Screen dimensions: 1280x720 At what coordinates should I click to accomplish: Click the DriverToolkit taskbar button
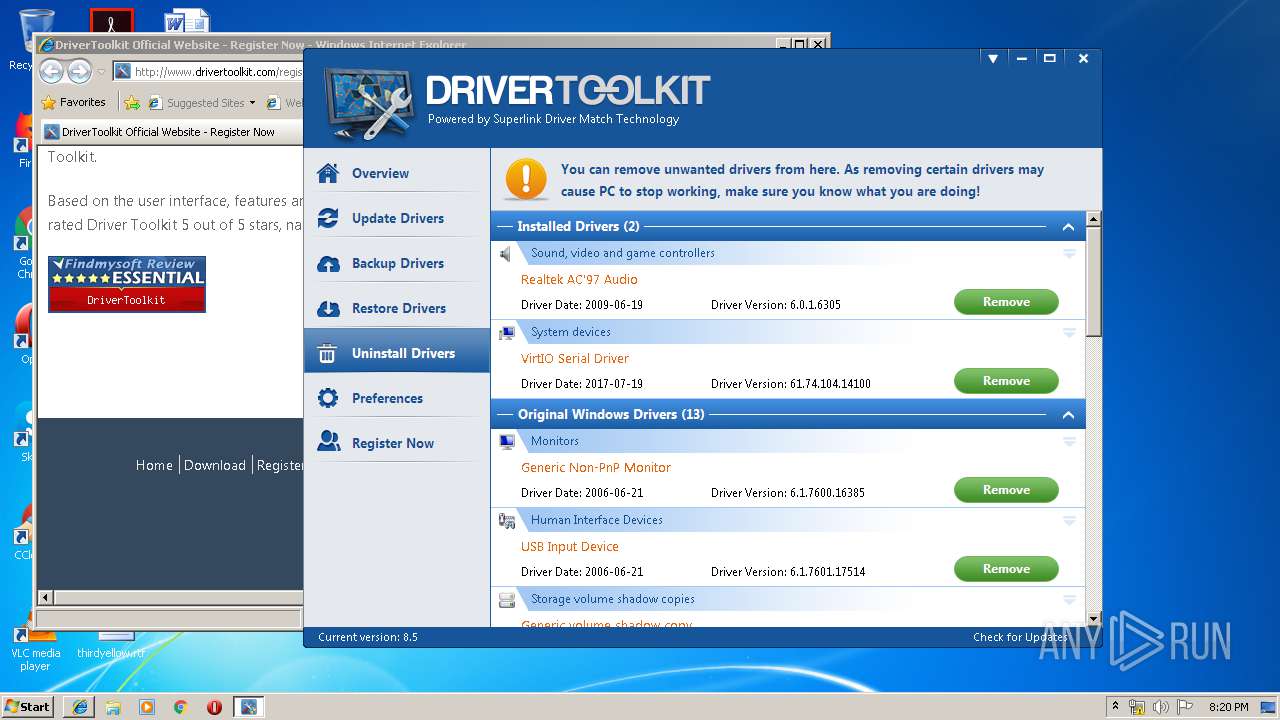248,706
